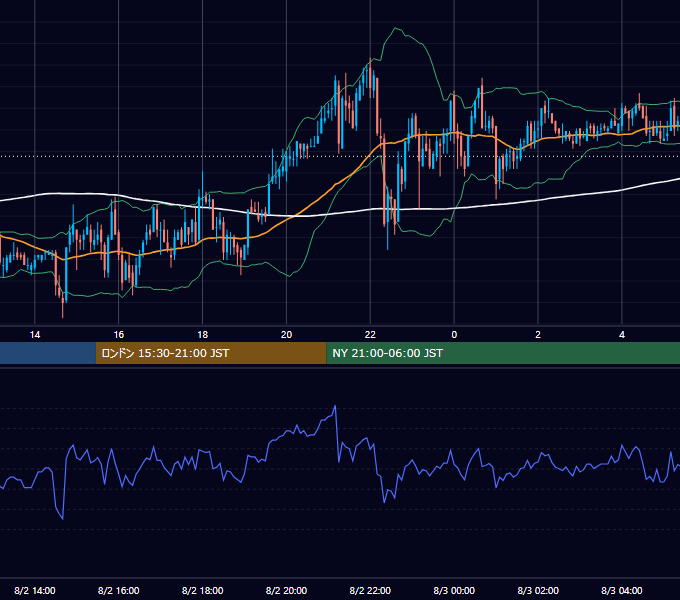Click hour label 18 on the price chart axis
The image size is (680, 600).
pos(203,334)
